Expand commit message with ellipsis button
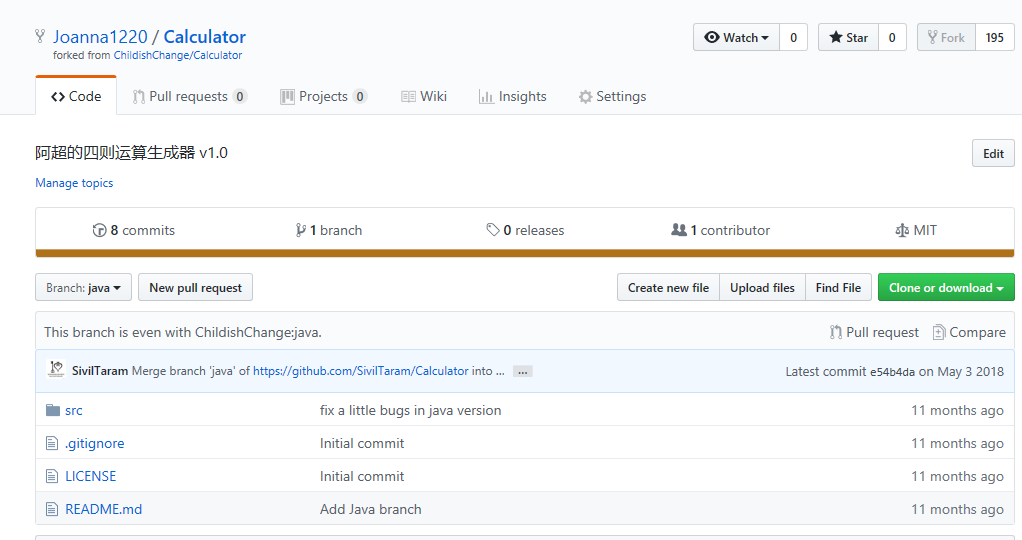1022x540 pixels. [523, 371]
